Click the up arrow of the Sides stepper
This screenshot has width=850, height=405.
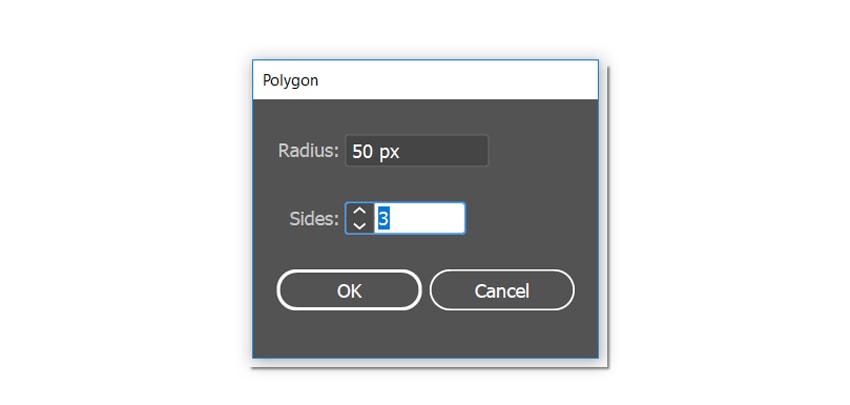[x=360, y=211]
